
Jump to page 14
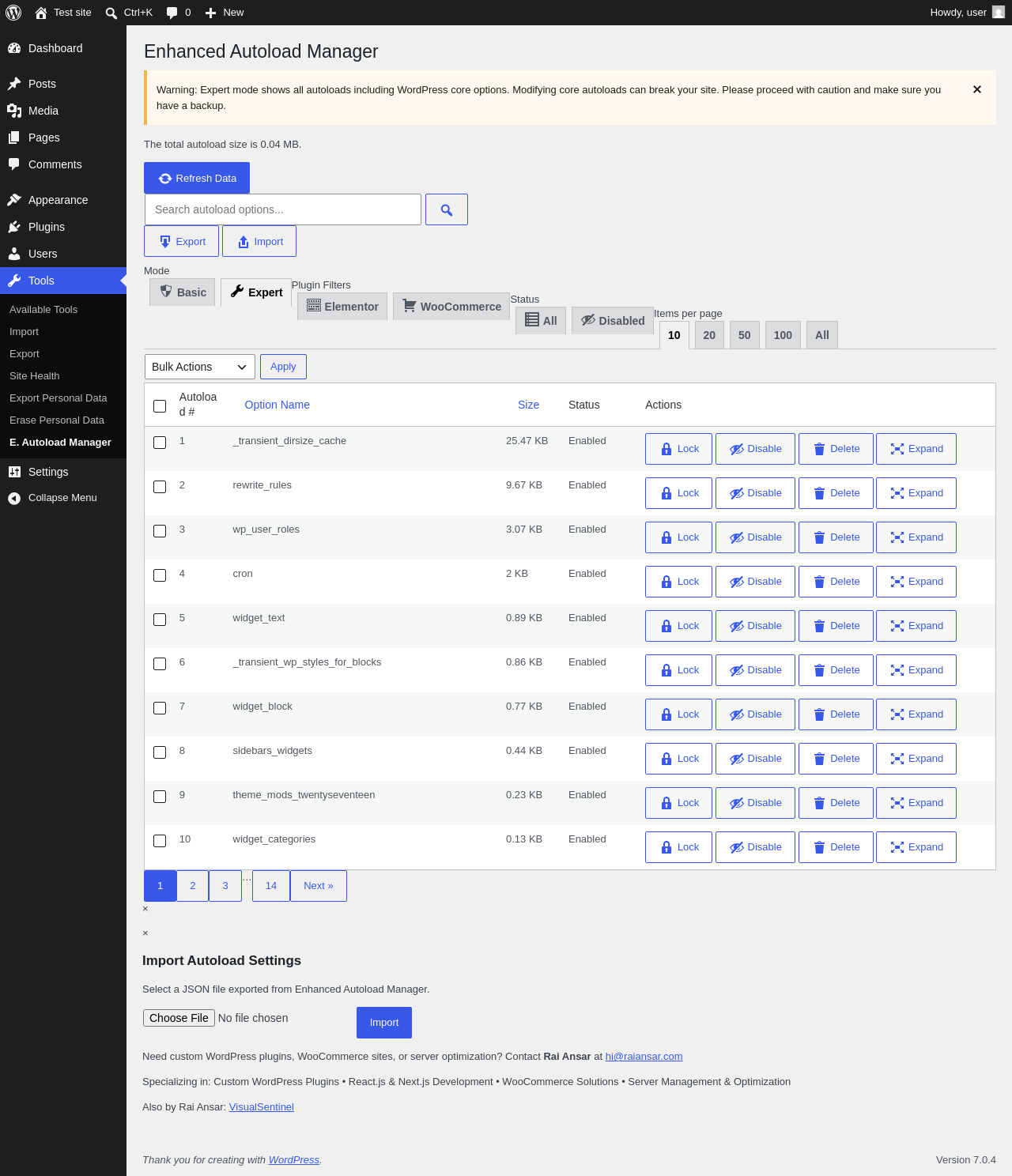click(271, 886)
